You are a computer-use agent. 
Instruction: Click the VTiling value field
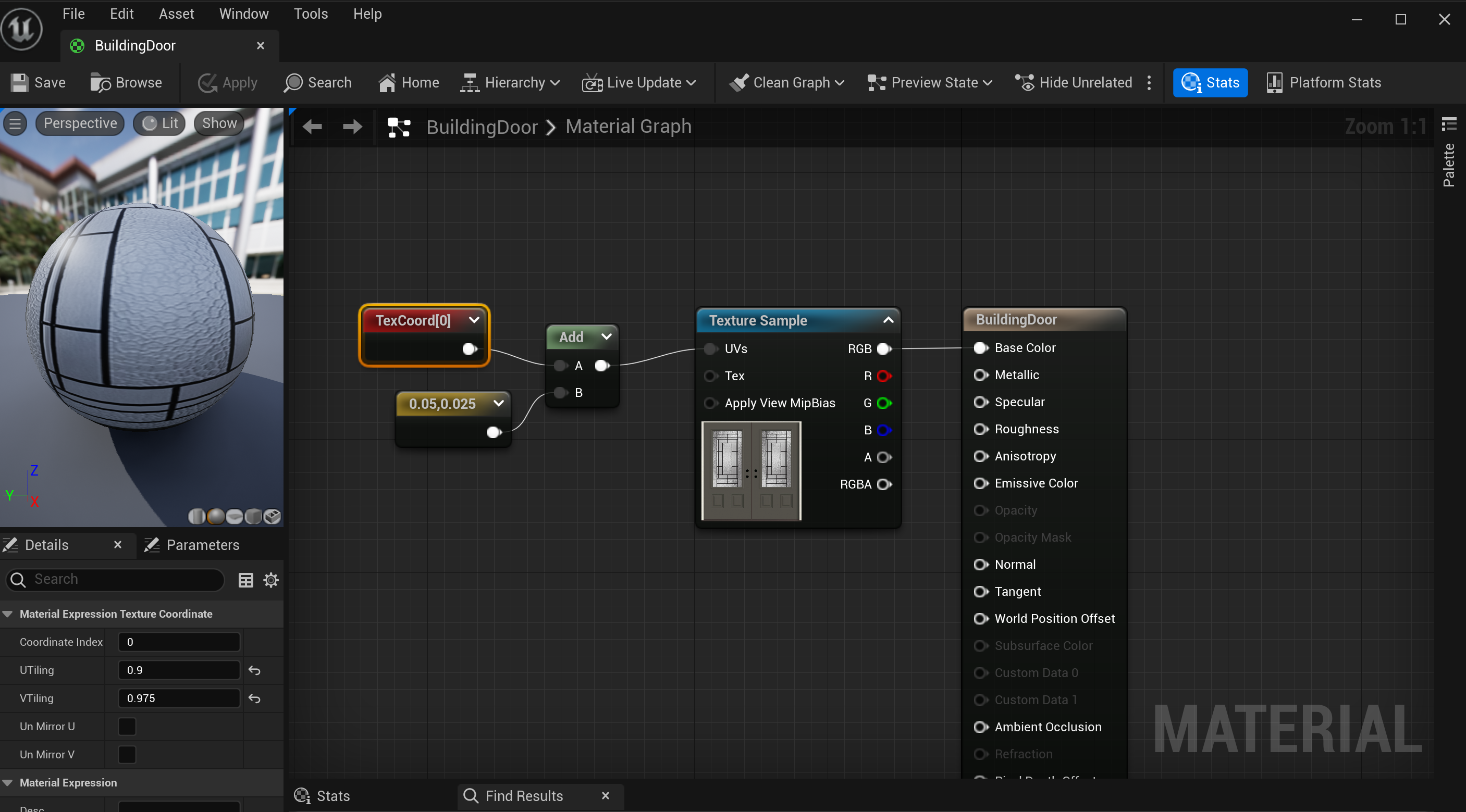coord(178,698)
